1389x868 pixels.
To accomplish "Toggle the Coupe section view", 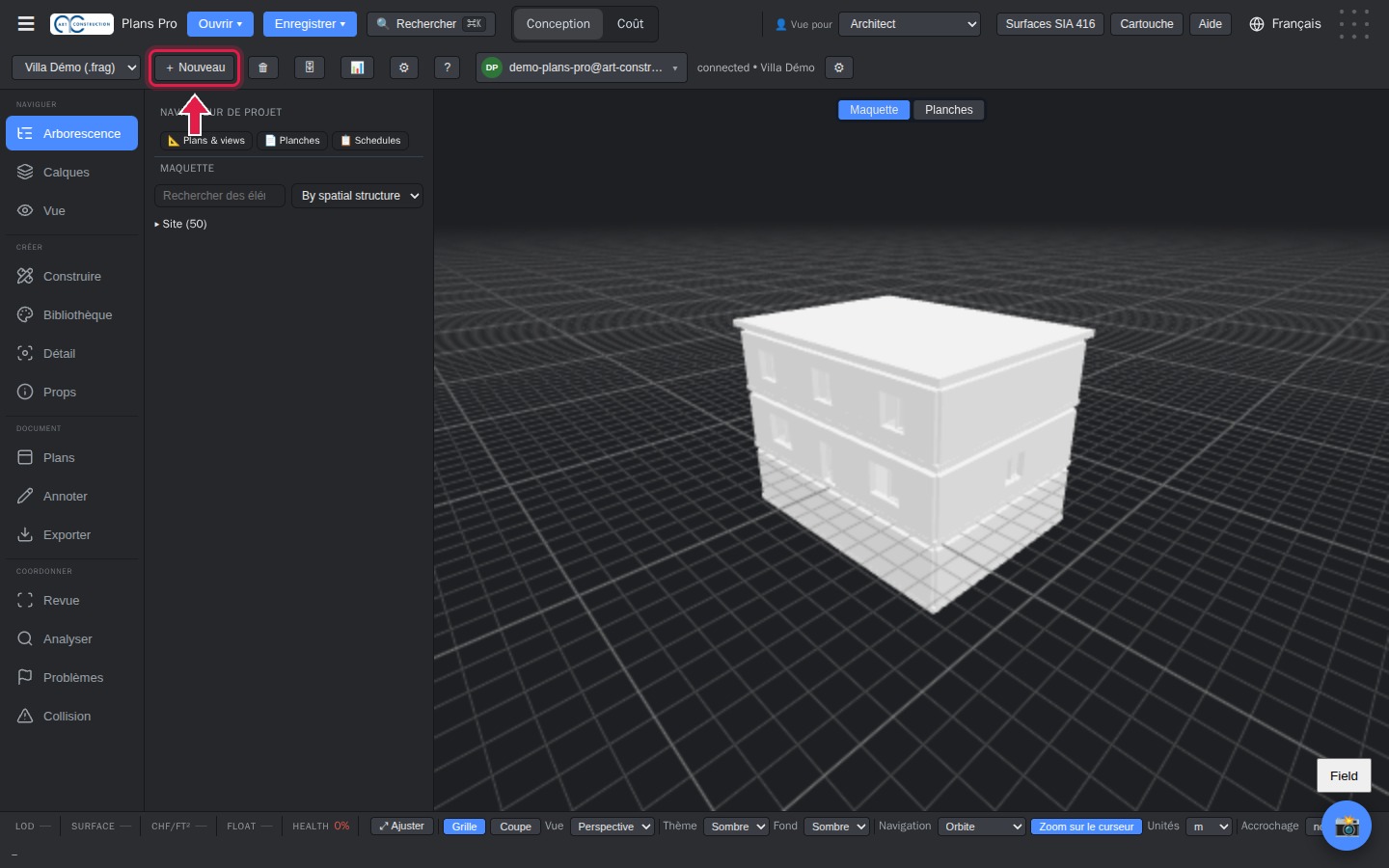I will (x=515, y=827).
